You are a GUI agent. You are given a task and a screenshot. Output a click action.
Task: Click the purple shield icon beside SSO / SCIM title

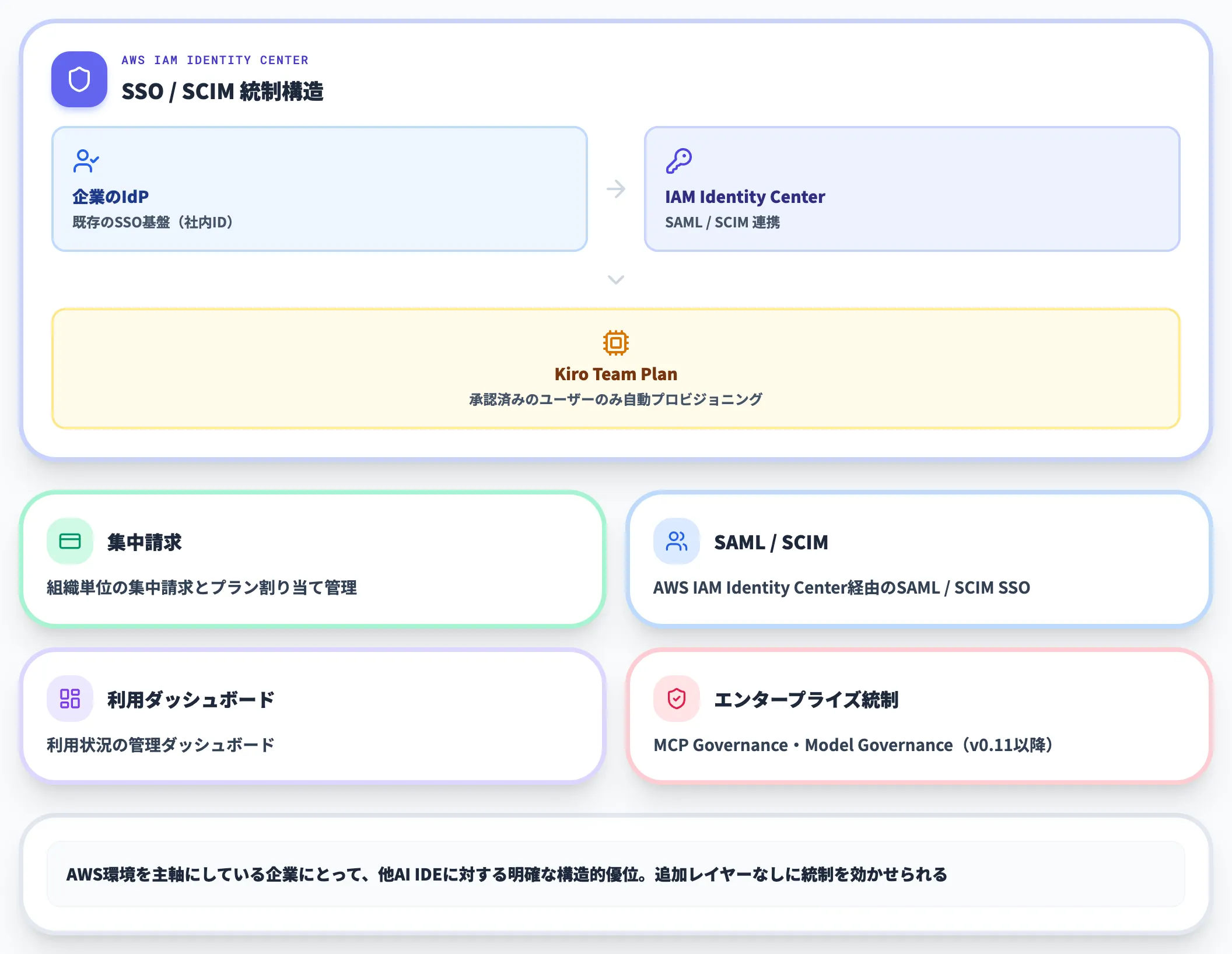click(x=79, y=79)
